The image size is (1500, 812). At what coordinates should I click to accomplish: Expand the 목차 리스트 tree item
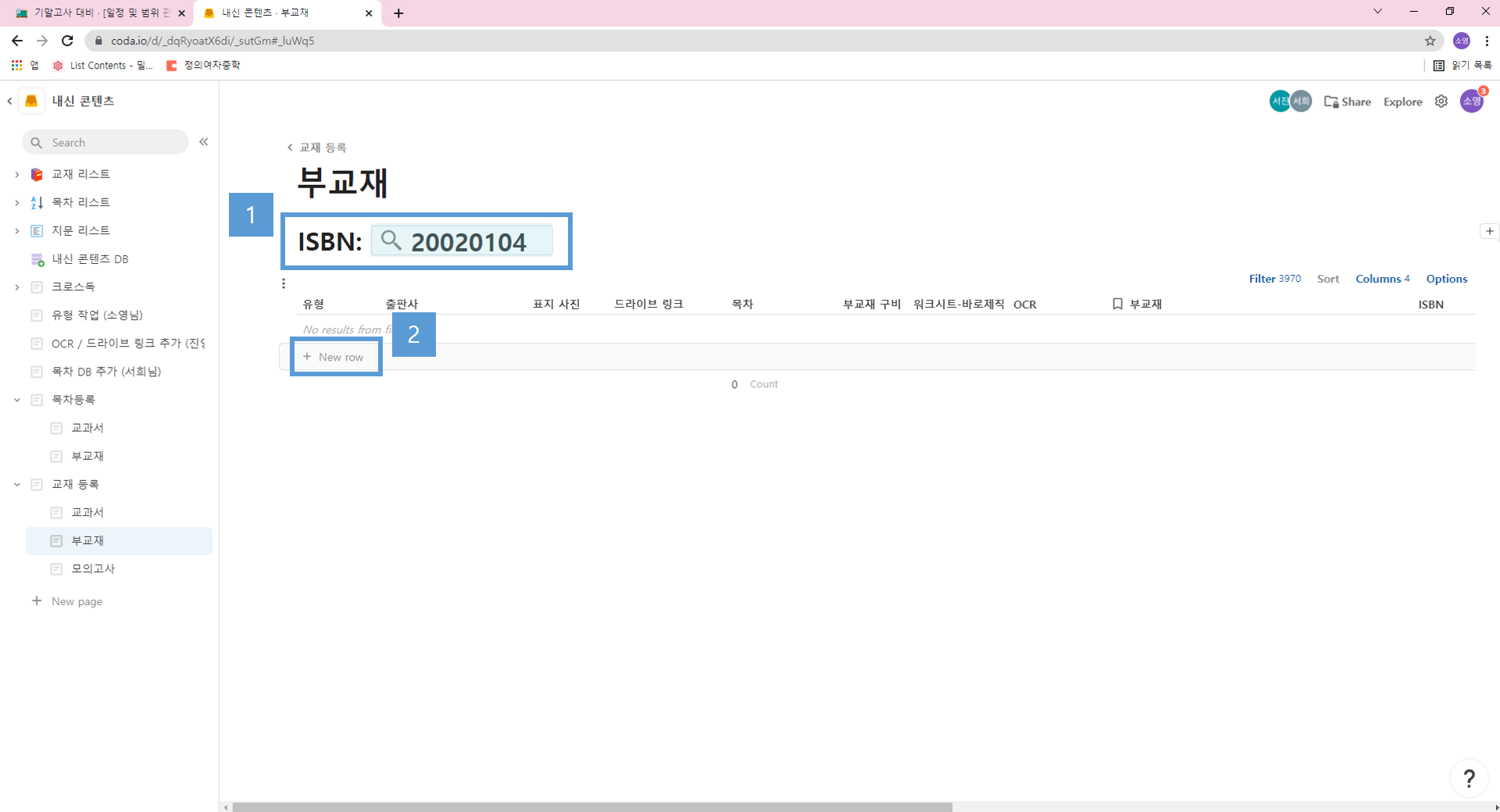[x=16, y=202]
